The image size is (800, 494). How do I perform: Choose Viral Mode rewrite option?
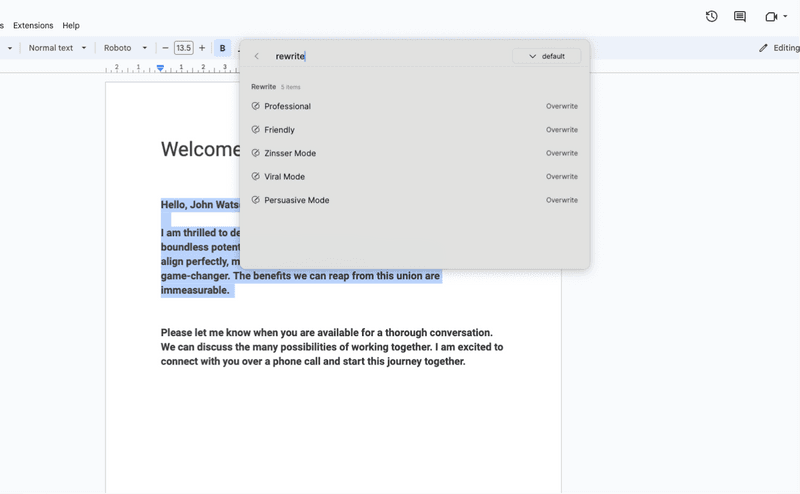(285, 177)
